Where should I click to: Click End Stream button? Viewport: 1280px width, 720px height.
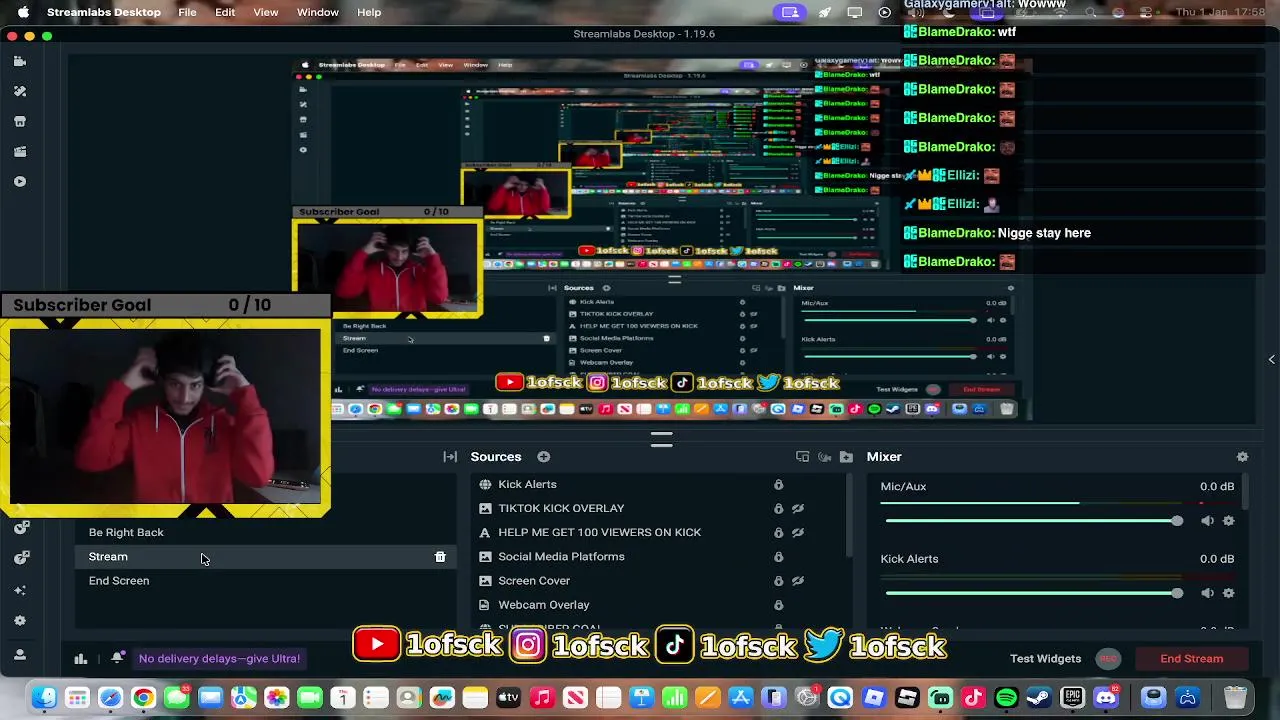point(1192,659)
